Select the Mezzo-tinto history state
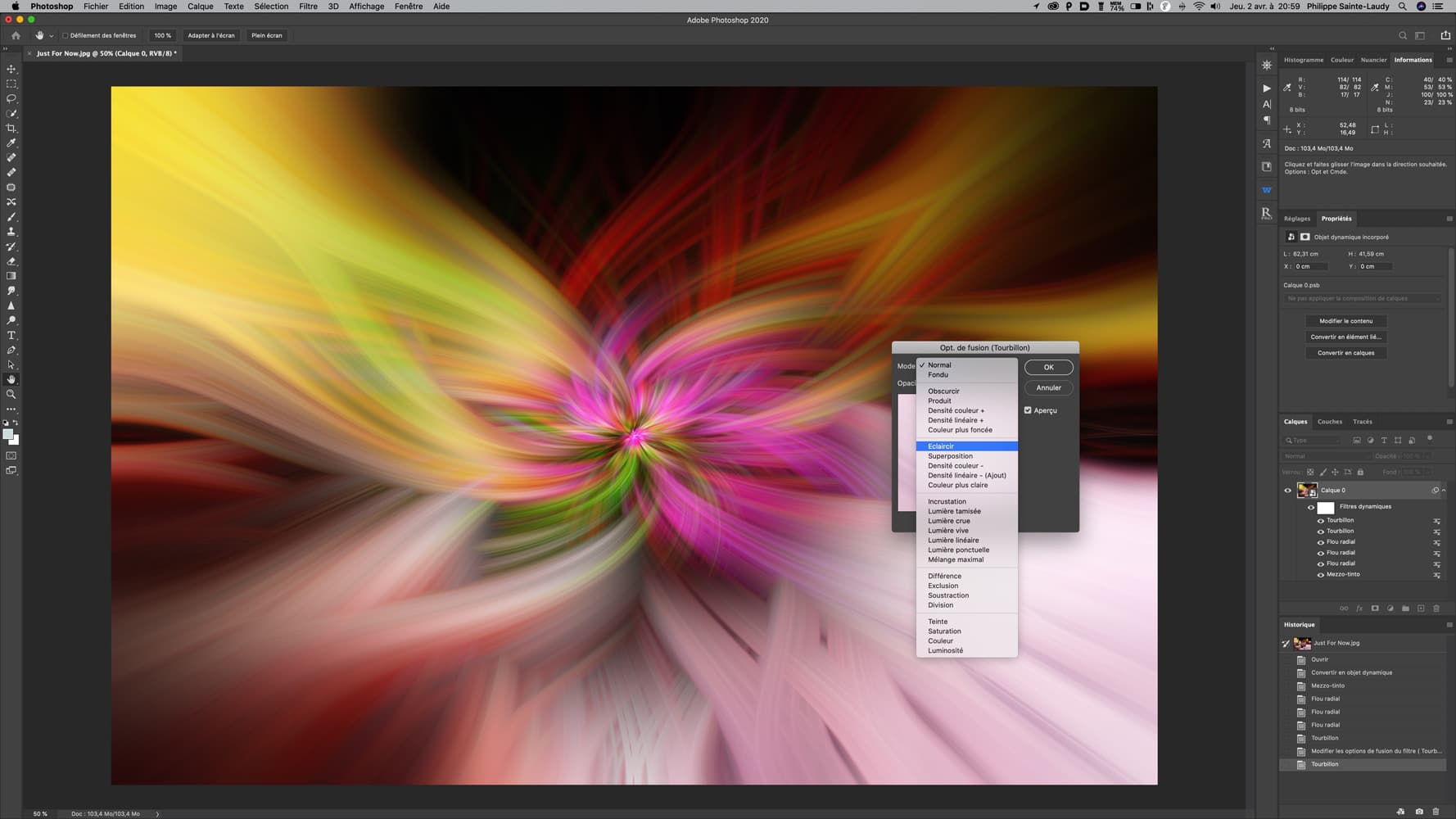Image resolution: width=1456 pixels, height=819 pixels. 1327,686
